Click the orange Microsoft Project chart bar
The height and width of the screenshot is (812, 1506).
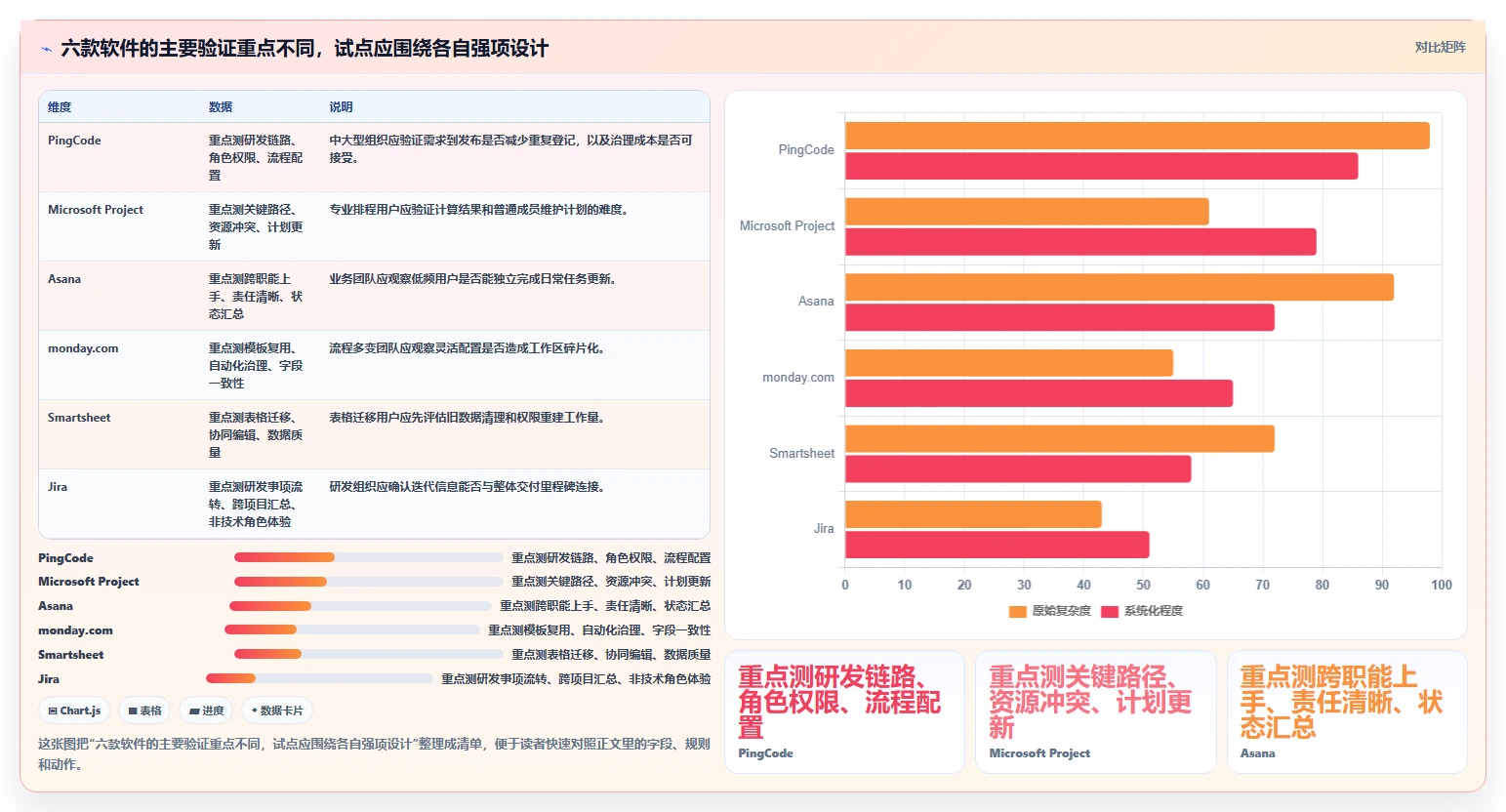click(1027, 212)
